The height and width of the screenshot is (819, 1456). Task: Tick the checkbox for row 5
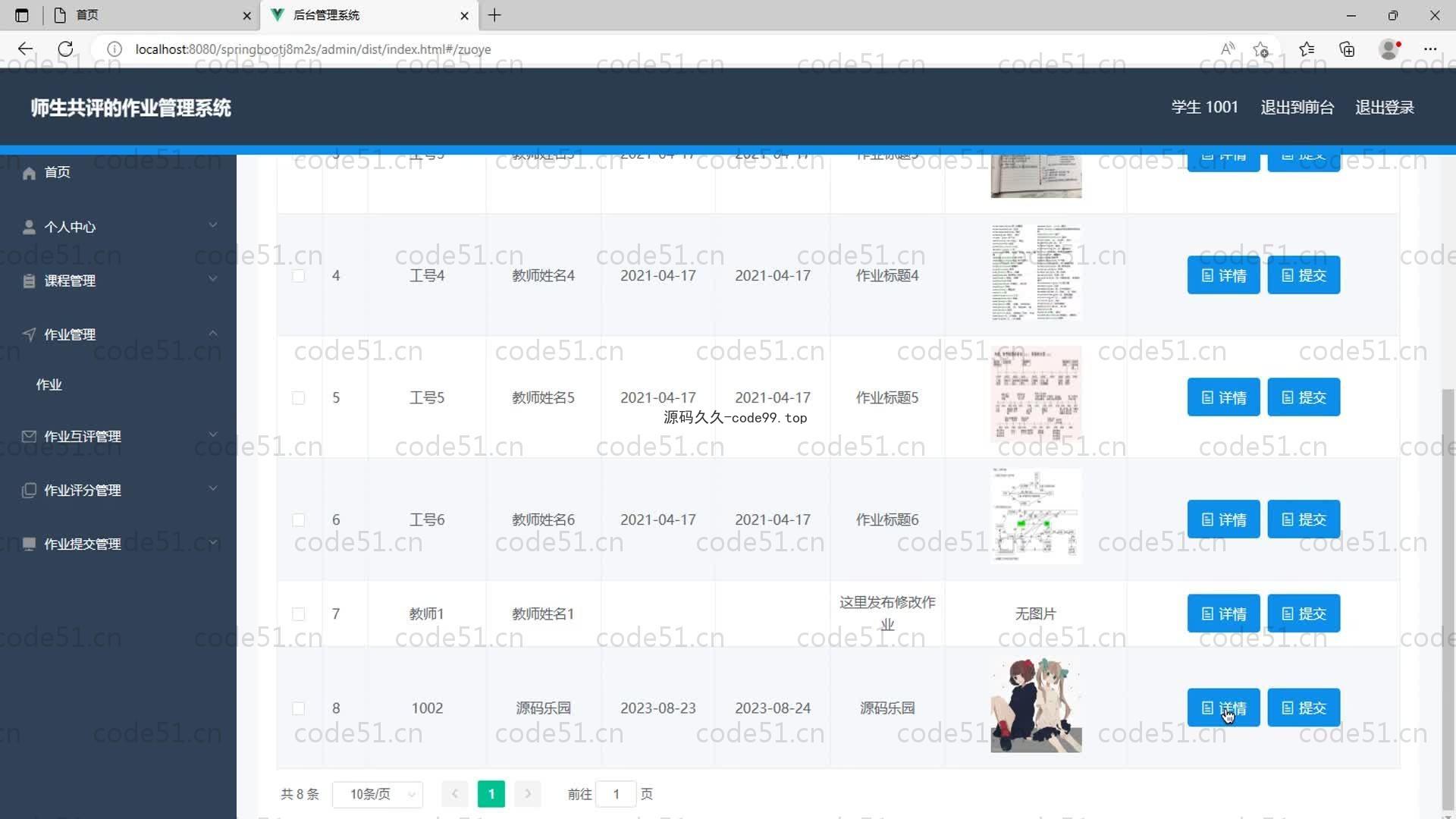click(x=299, y=398)
